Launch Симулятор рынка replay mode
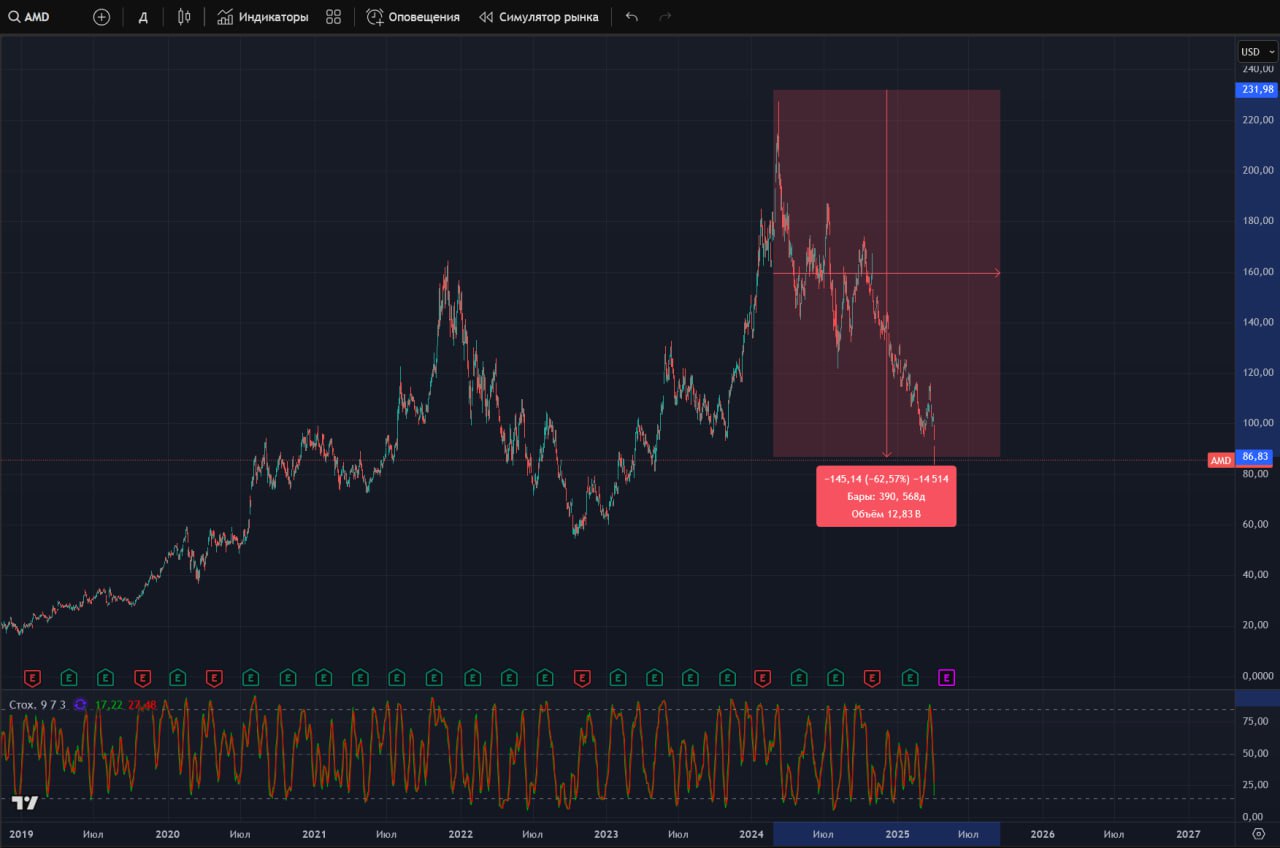Viewport: 1280px width, 848px height. (x=539, y=17)
